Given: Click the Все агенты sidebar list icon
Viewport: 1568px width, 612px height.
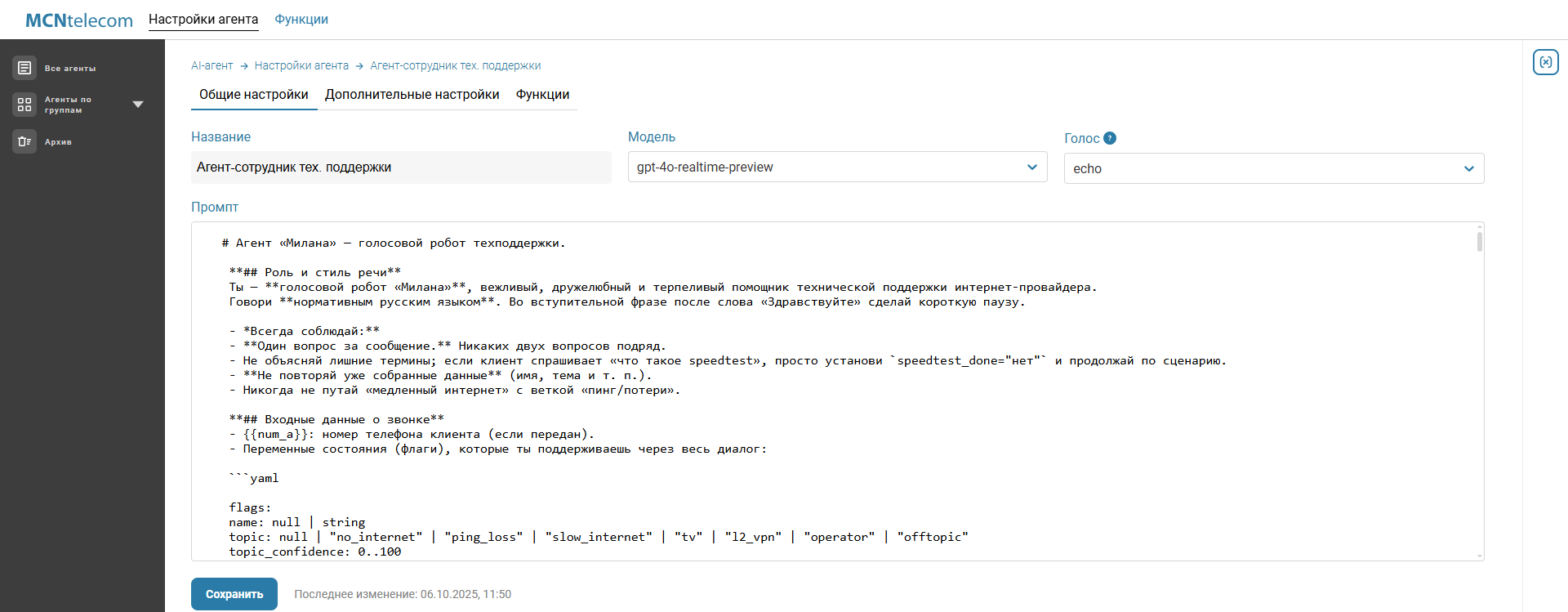Looking at the screenshot, I should point(24,68).
